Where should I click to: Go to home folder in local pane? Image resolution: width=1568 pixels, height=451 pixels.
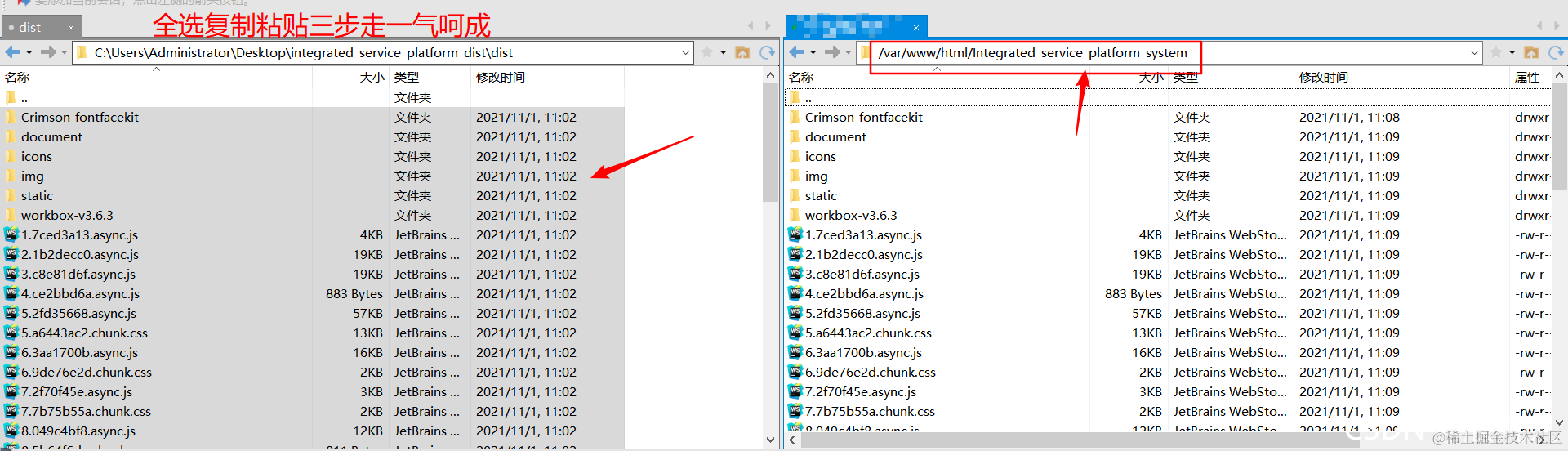(x=742, y=52)
